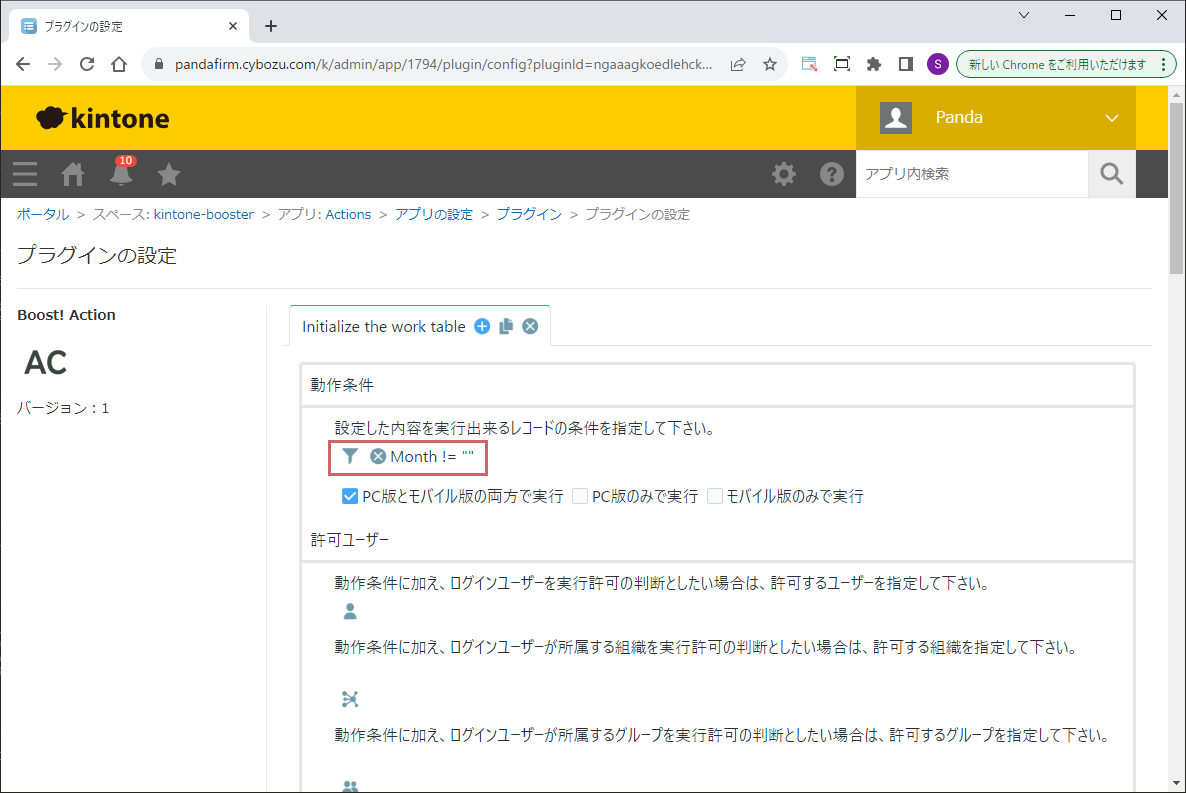Enable PC版のみで実行 checkbox
The width and height of the screenshot is (1186, 793).
(580, 496)
